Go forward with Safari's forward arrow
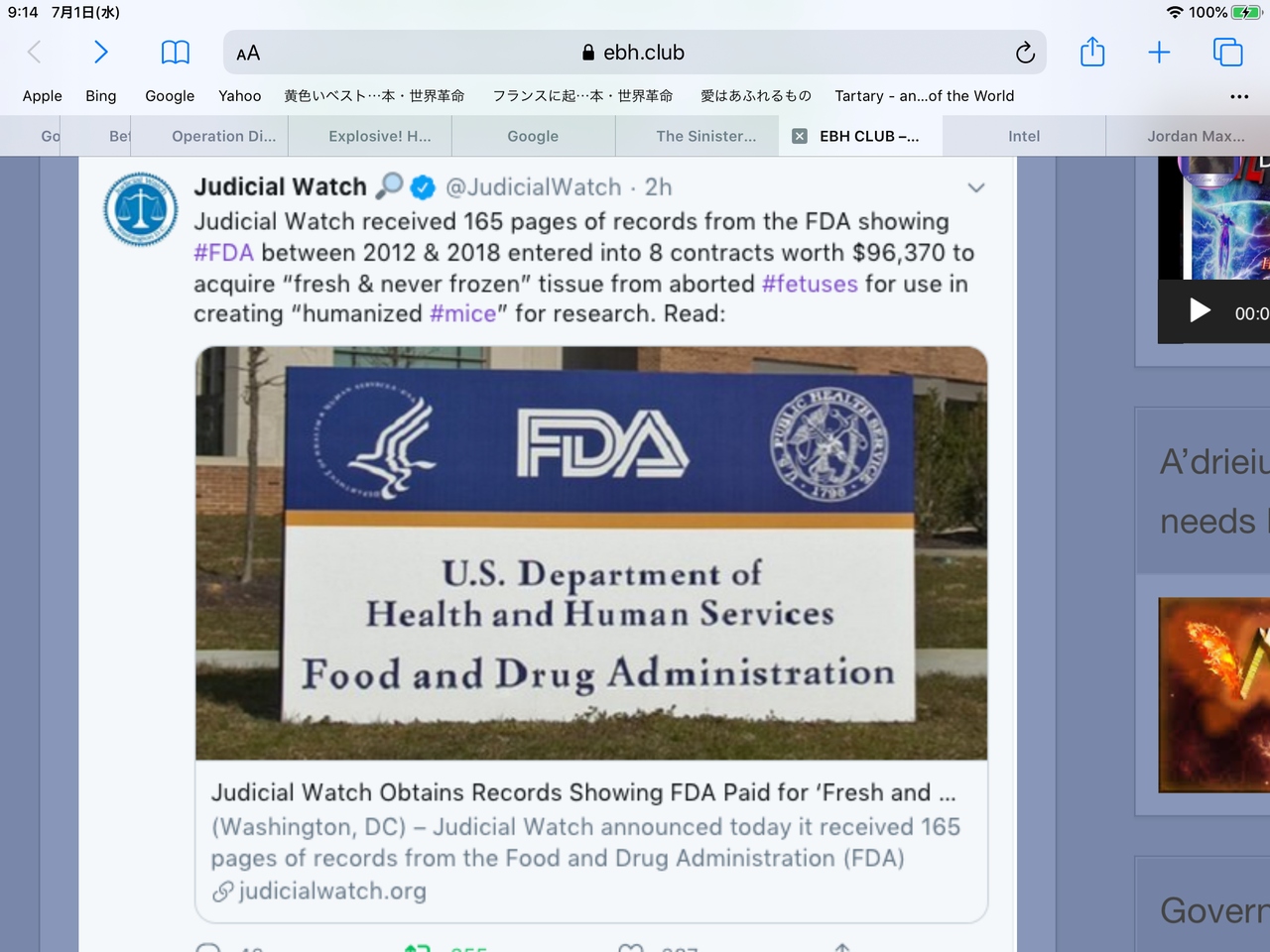 [100, 52]
